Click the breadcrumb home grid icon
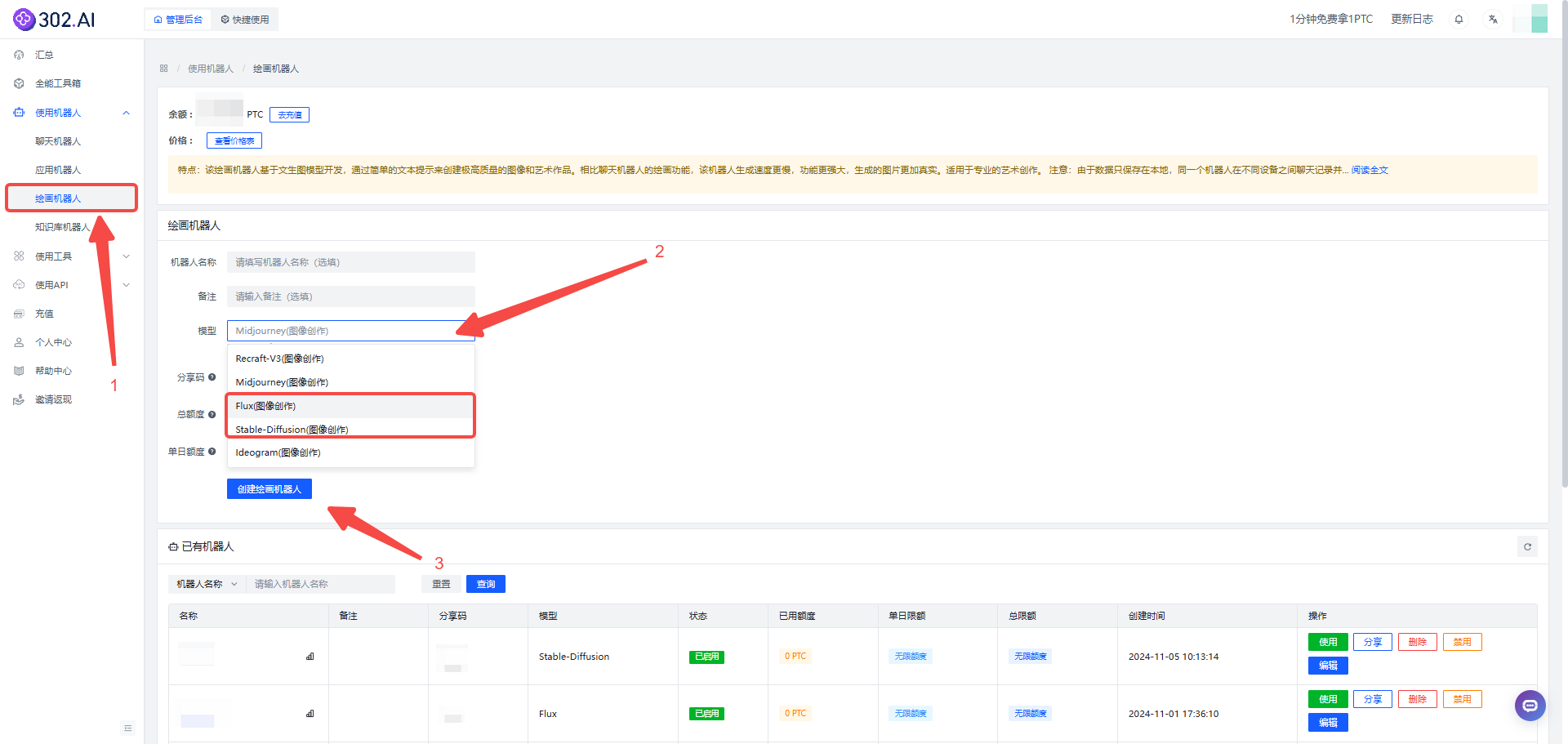The height and width of the screenshot is (744, 1568). tap(164, 69)
